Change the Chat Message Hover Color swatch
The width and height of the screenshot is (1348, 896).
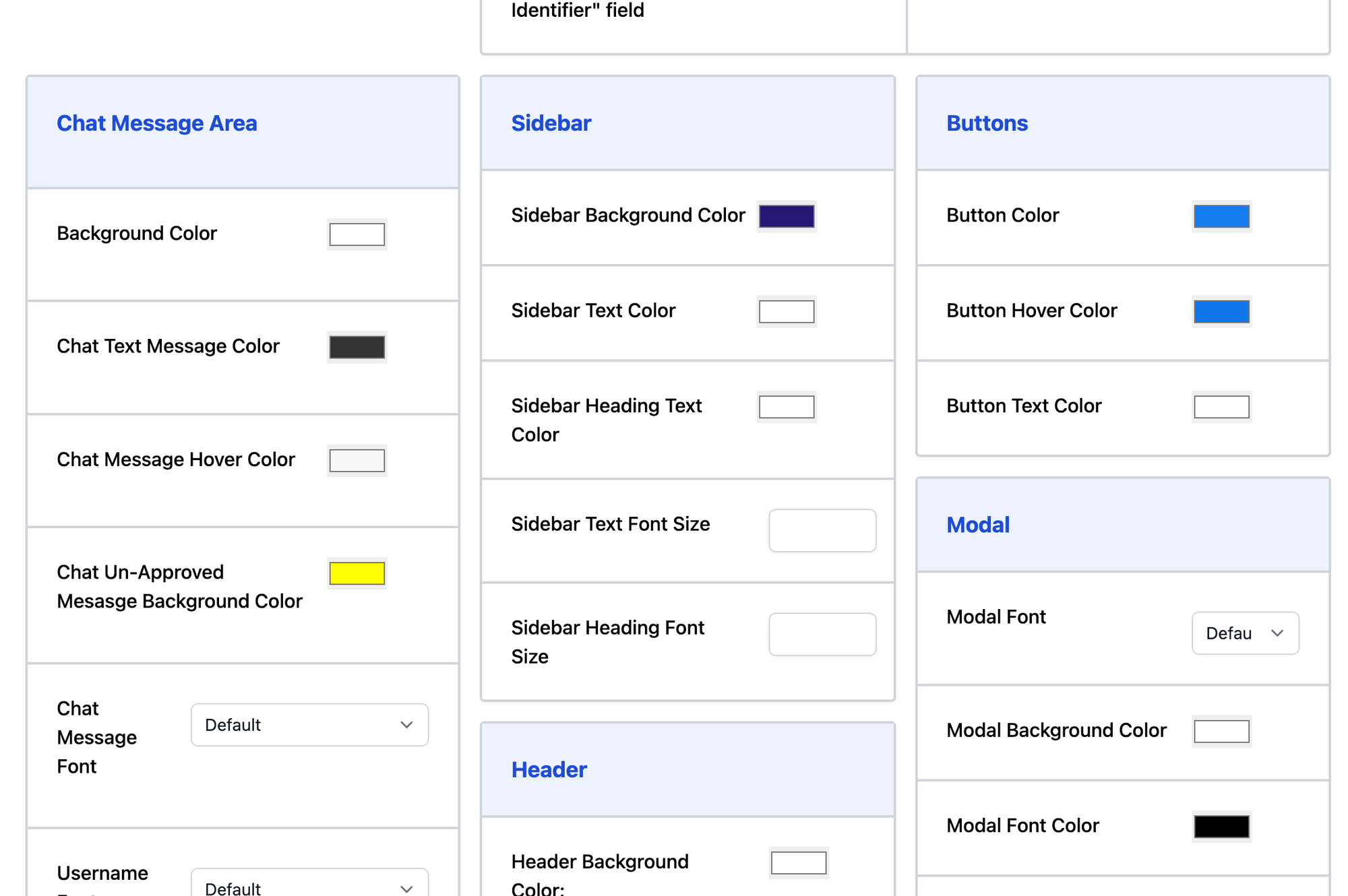[x=357, y=460]
